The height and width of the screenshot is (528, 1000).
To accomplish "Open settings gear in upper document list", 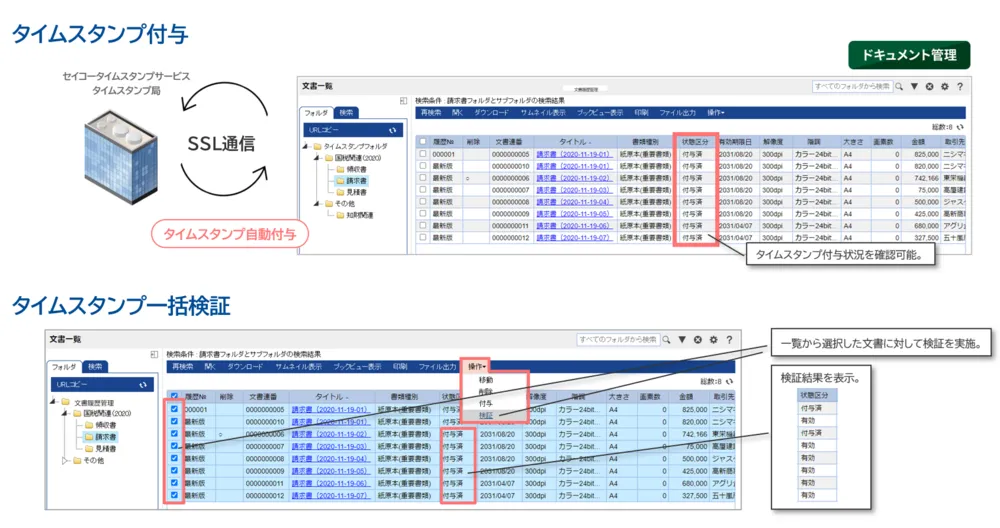I will [945, 87].
